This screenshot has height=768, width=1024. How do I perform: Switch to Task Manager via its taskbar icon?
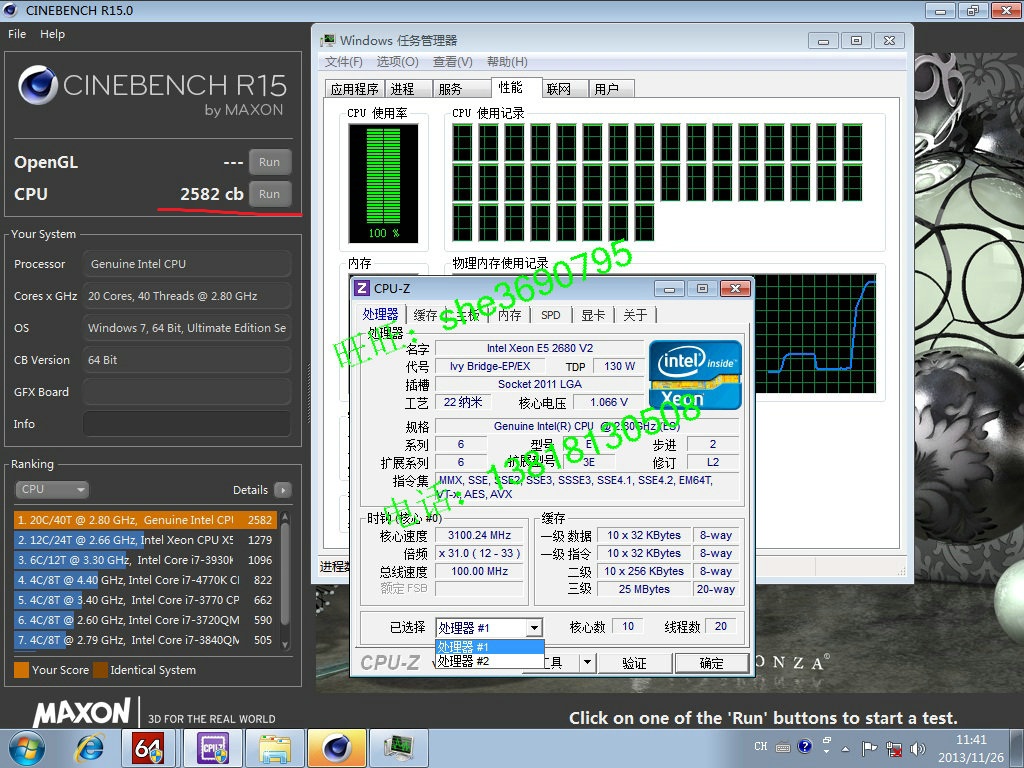pos(398,748)
